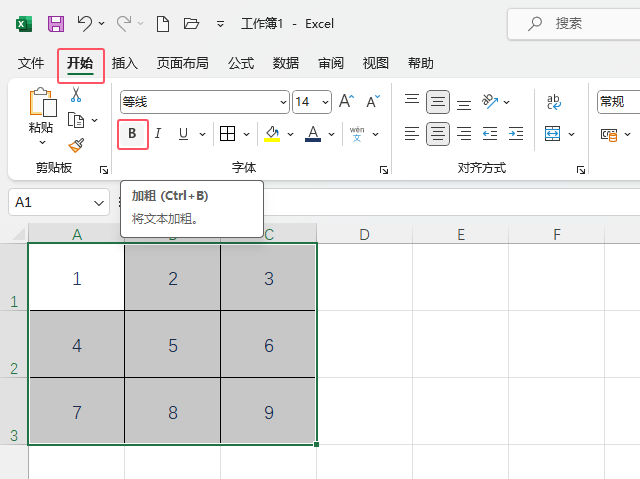The width and height of the screenshot is (640, 479).
Task: Decrease the indent
Action: tap(490, 134)
